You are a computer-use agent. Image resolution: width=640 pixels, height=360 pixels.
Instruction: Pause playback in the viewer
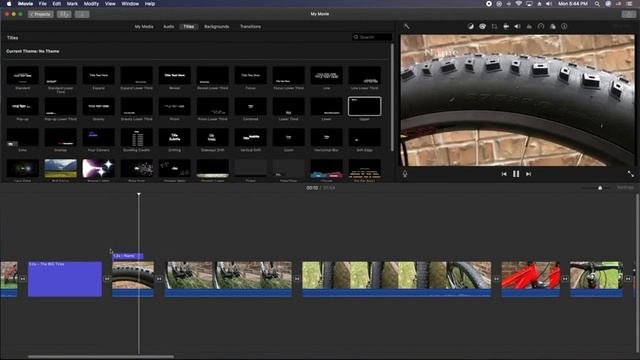[516, 174]
